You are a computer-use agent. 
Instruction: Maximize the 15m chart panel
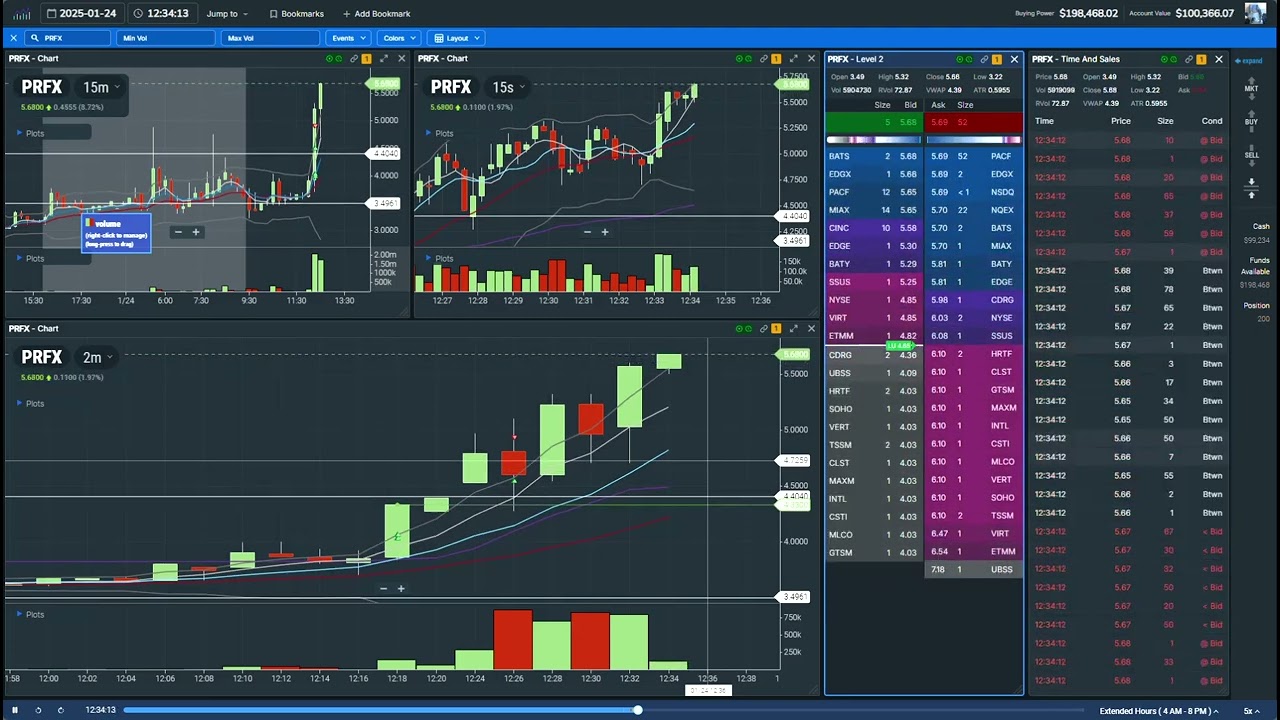385,59
